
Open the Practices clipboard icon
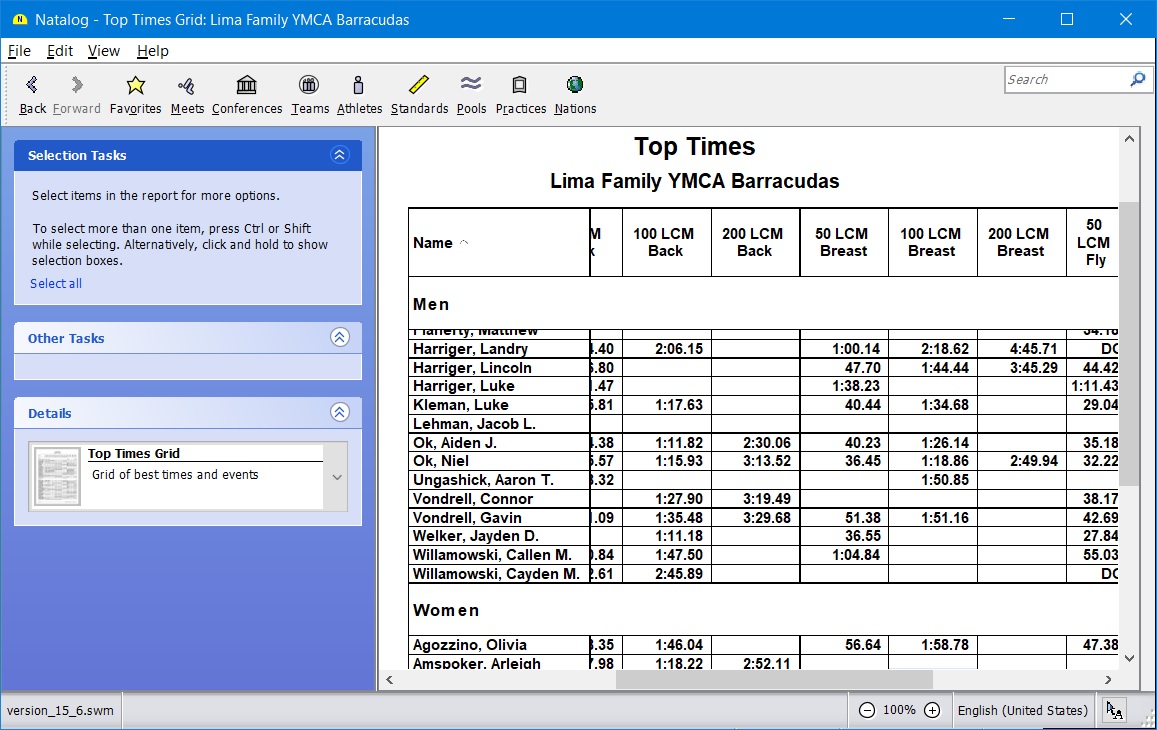click(520, 86)
